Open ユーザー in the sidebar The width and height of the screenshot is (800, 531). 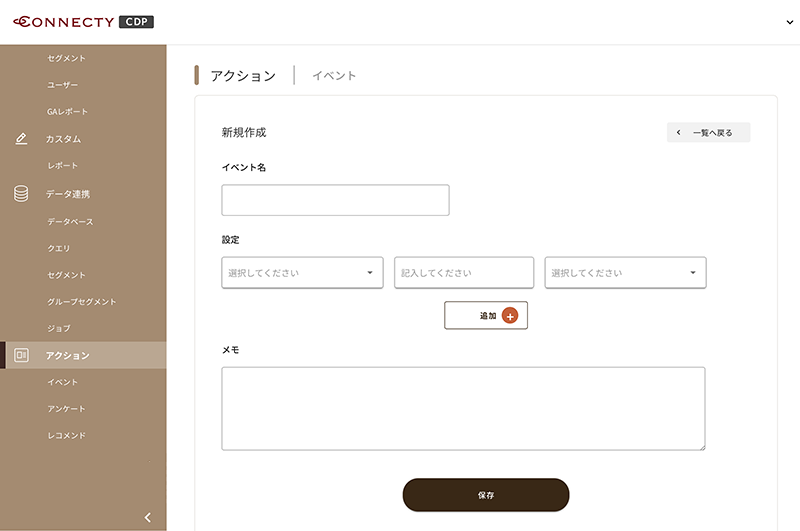[62, 85]
